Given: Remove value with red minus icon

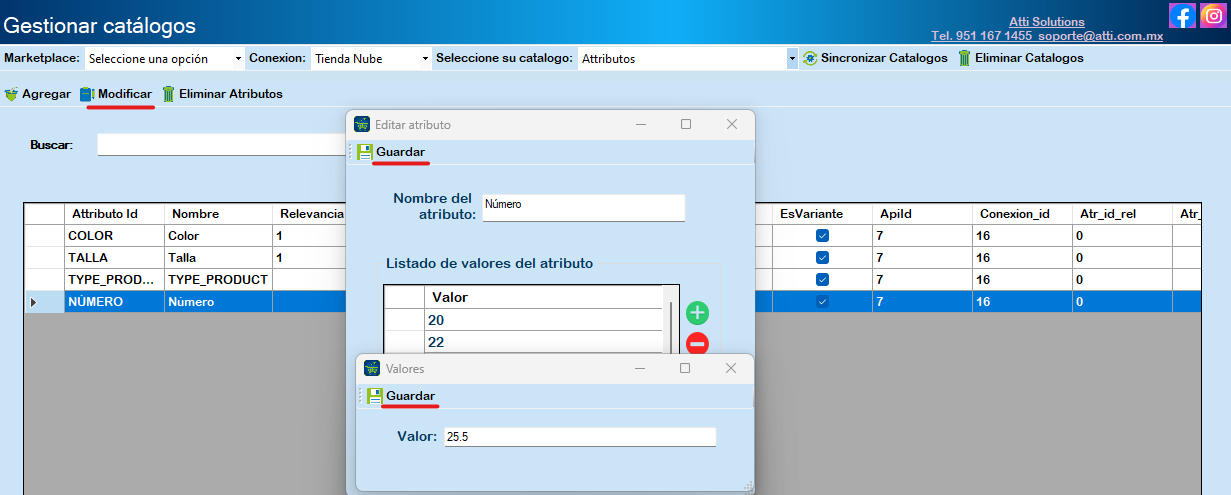Looking at the screenshot, I should [697, 343].
